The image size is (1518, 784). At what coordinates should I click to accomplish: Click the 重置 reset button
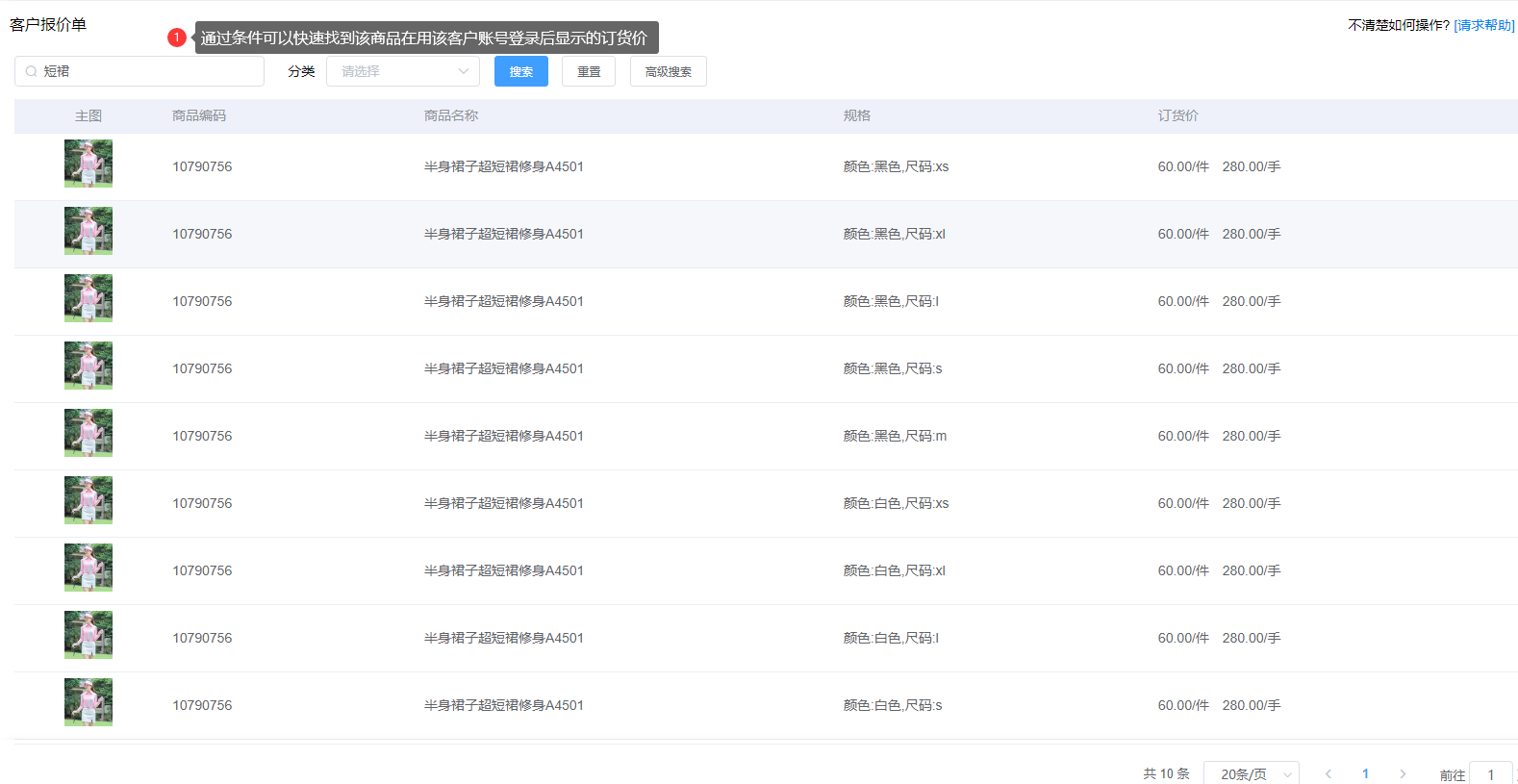coord(589,71)
